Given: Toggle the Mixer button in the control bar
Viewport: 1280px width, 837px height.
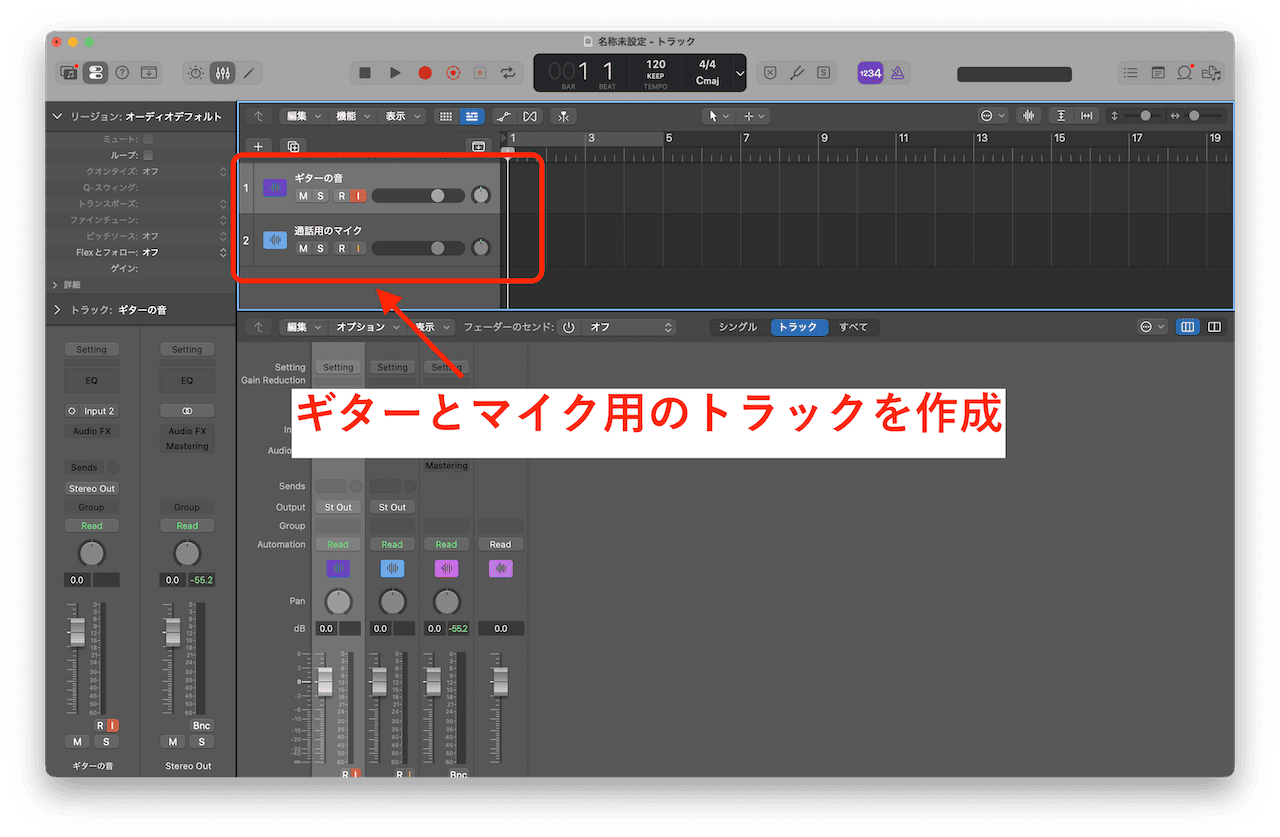Looking at the screenshot, I should pos(222,72).
